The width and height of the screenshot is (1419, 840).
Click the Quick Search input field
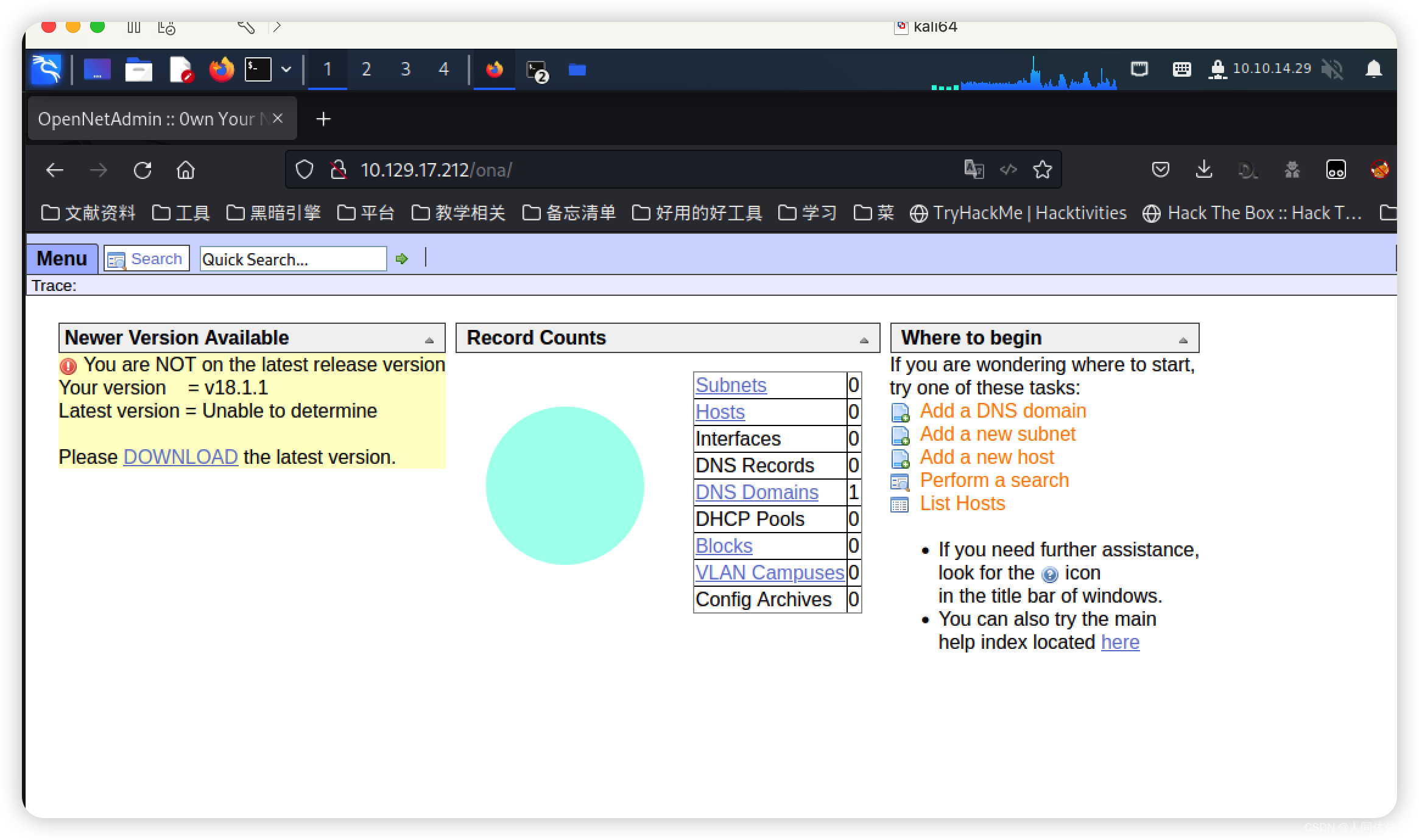coord(290,259)
